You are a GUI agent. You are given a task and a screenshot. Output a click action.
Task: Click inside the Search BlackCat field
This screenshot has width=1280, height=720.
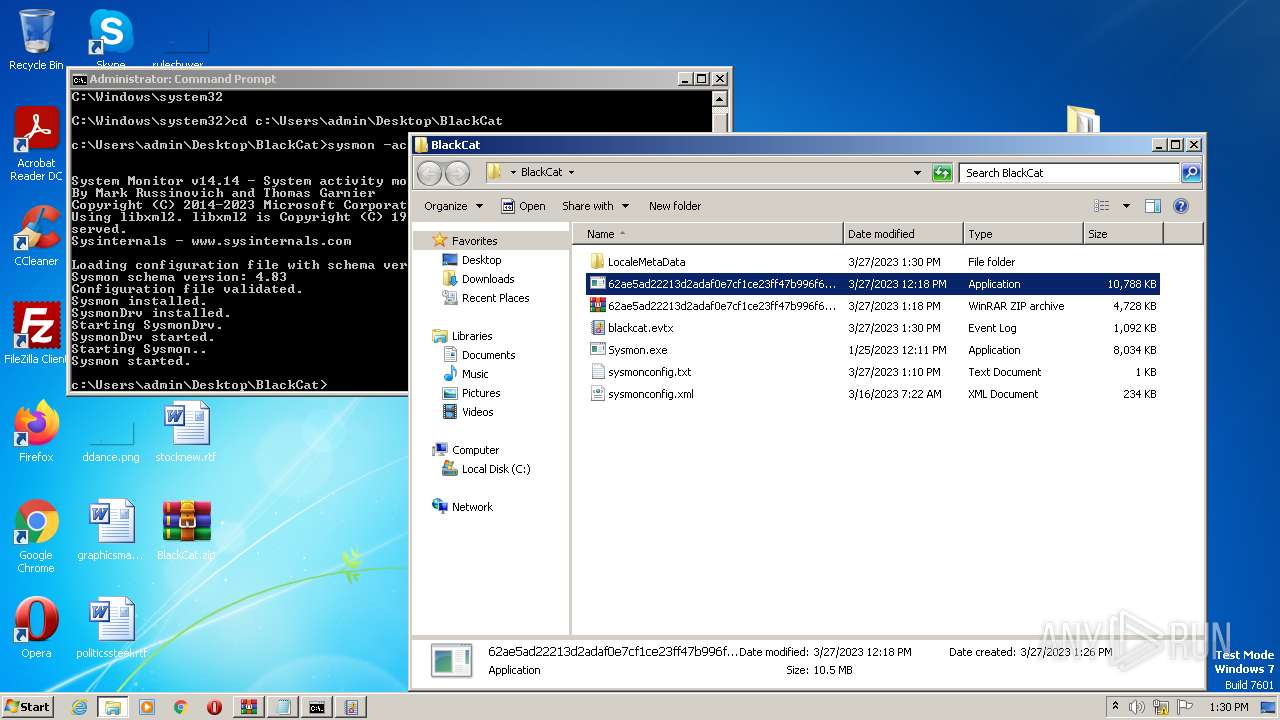point(1069,172)
